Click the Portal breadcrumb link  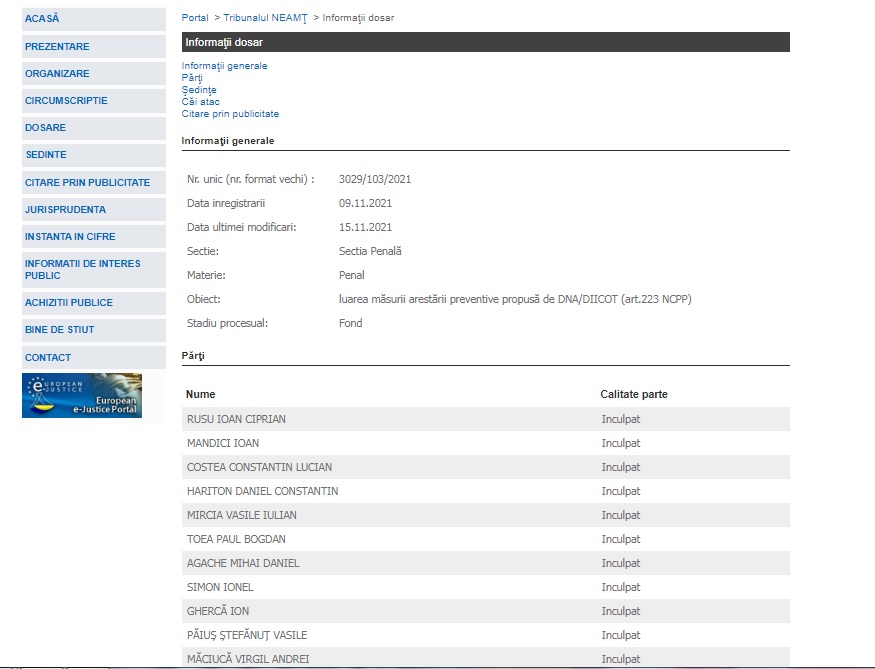pyautogui.click(x=195, y=18)
